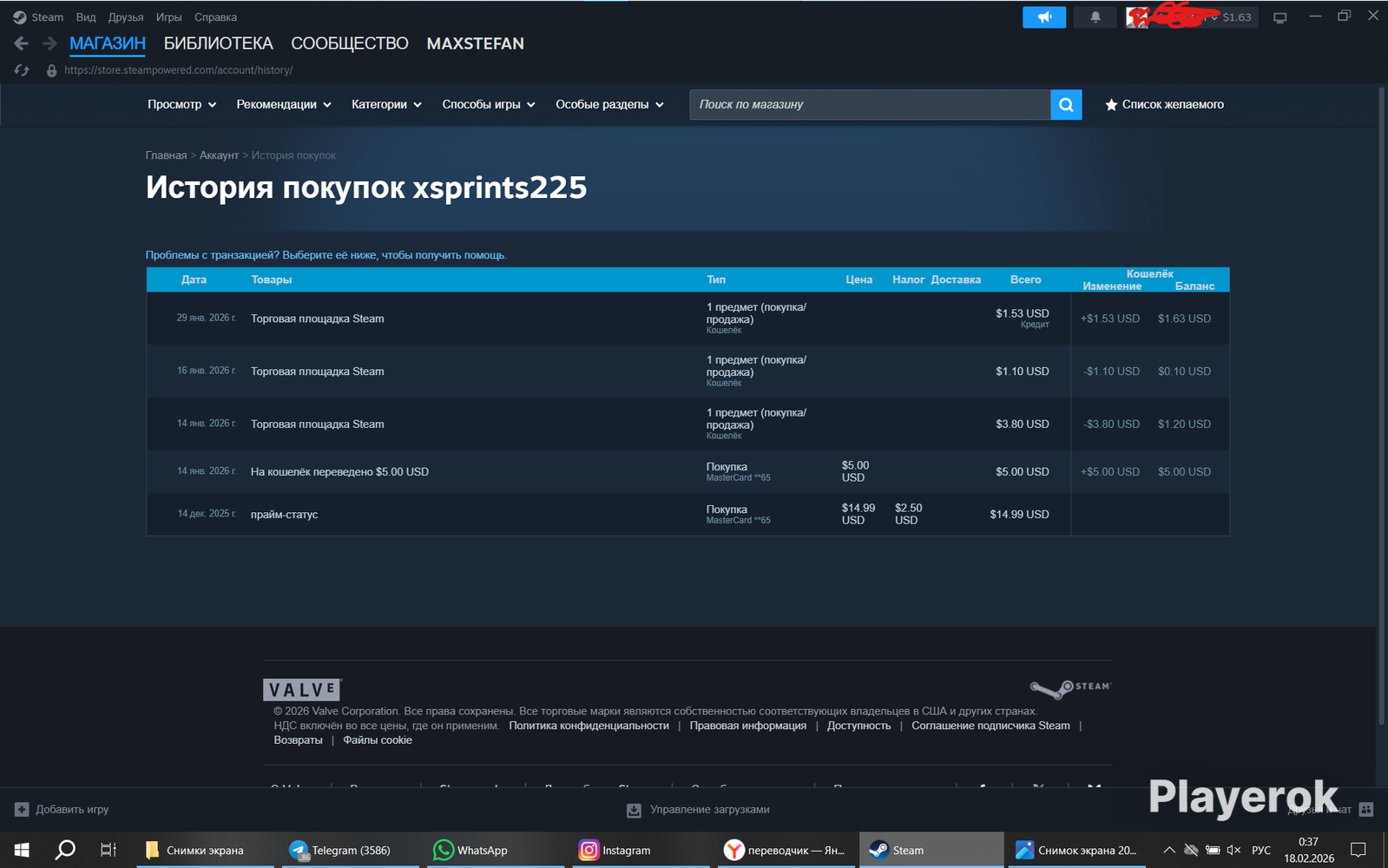
Task: Open the Файлы cookie footer link
Action: point(378,740)
